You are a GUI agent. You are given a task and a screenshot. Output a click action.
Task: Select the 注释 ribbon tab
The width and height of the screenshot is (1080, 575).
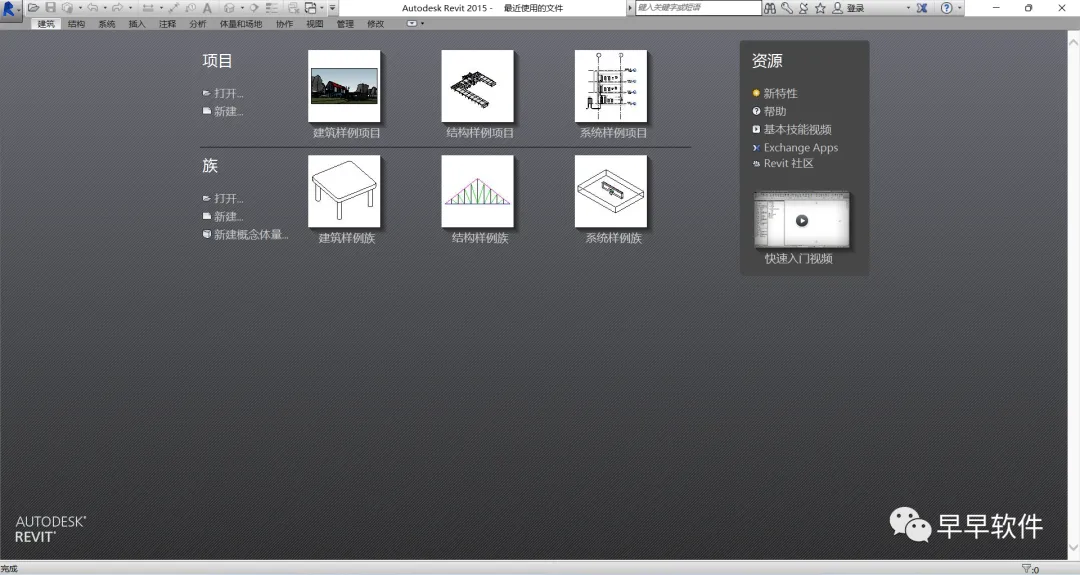167,23
